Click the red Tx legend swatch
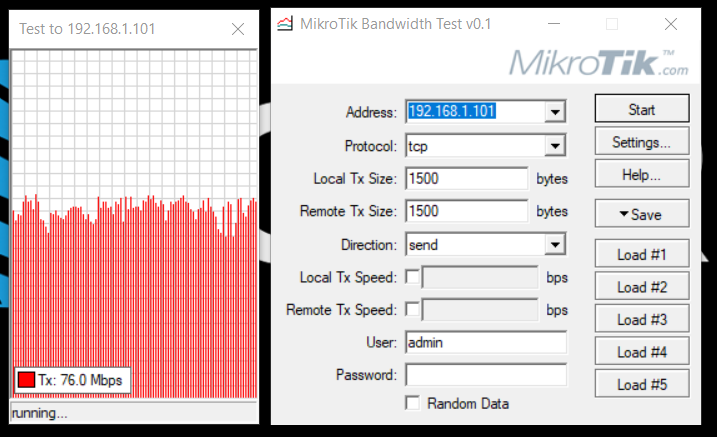The image size is (717, 437). coord(27,380)
